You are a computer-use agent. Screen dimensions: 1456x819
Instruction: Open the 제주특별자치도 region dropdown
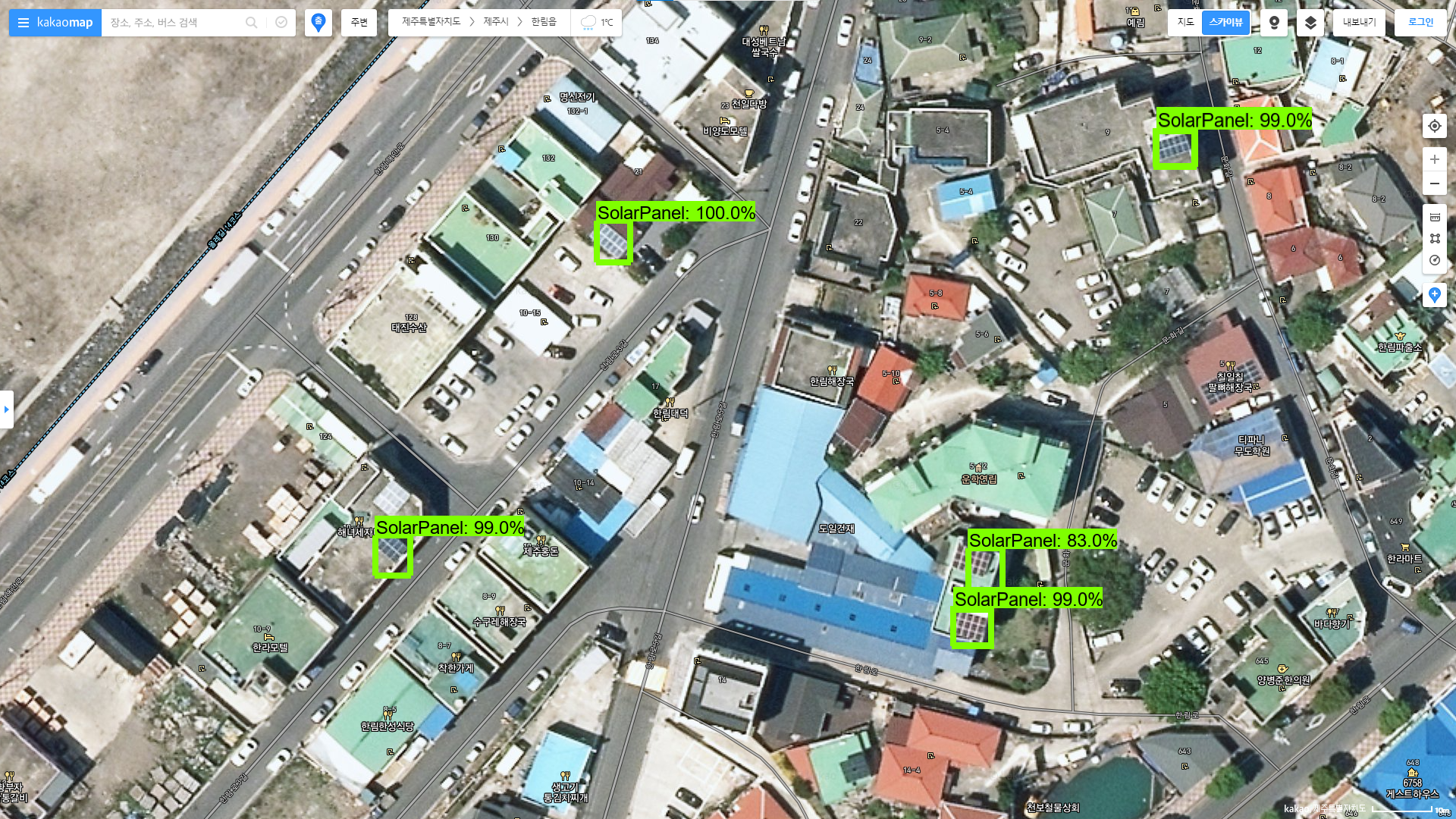tap(431, 22)
